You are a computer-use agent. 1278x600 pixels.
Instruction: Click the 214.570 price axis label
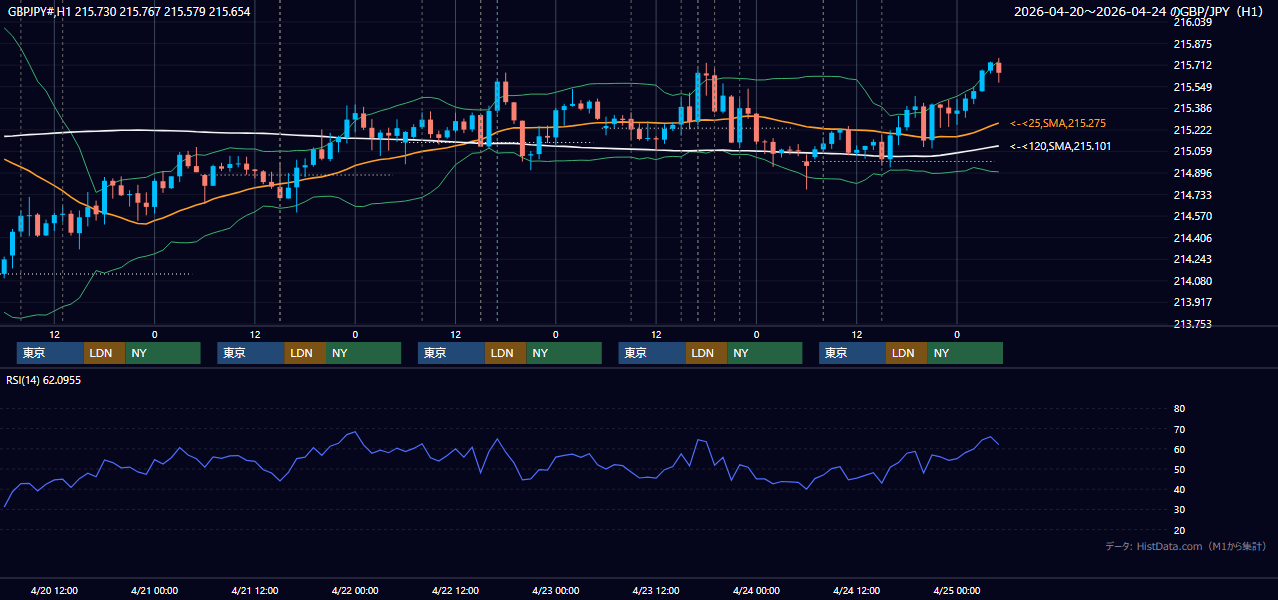pyautogui.click(x=1192, y=216)
